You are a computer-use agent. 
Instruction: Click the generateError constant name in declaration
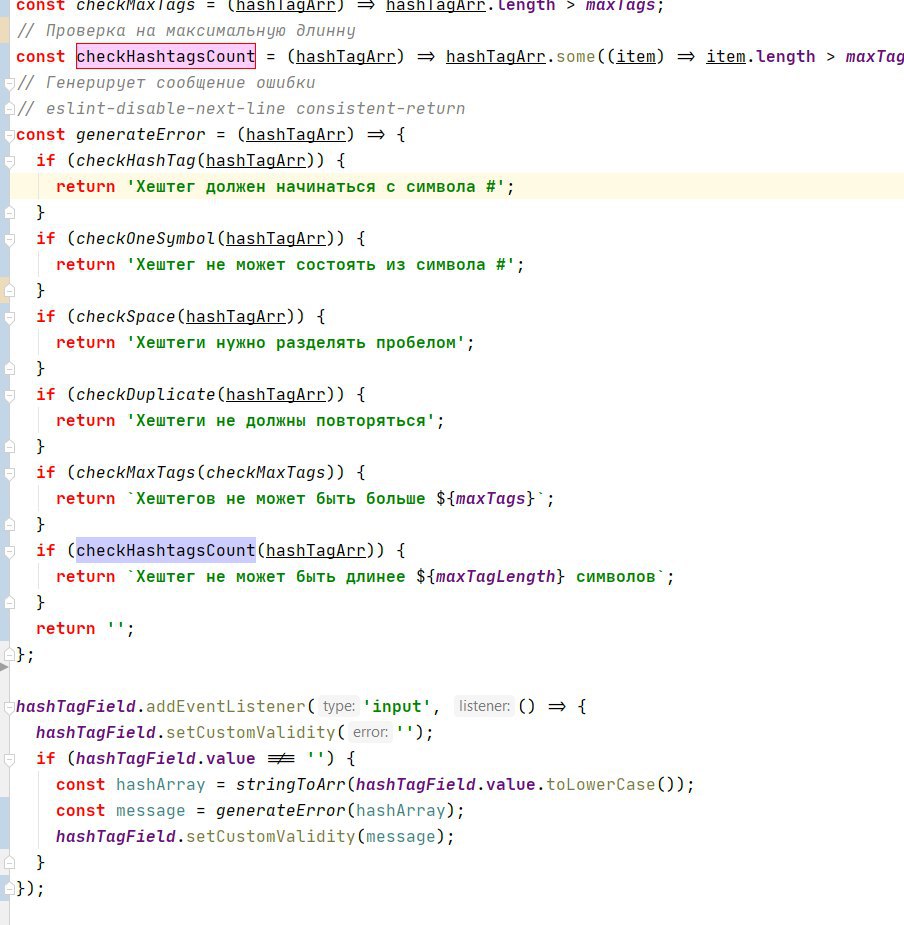coord(140,135)
